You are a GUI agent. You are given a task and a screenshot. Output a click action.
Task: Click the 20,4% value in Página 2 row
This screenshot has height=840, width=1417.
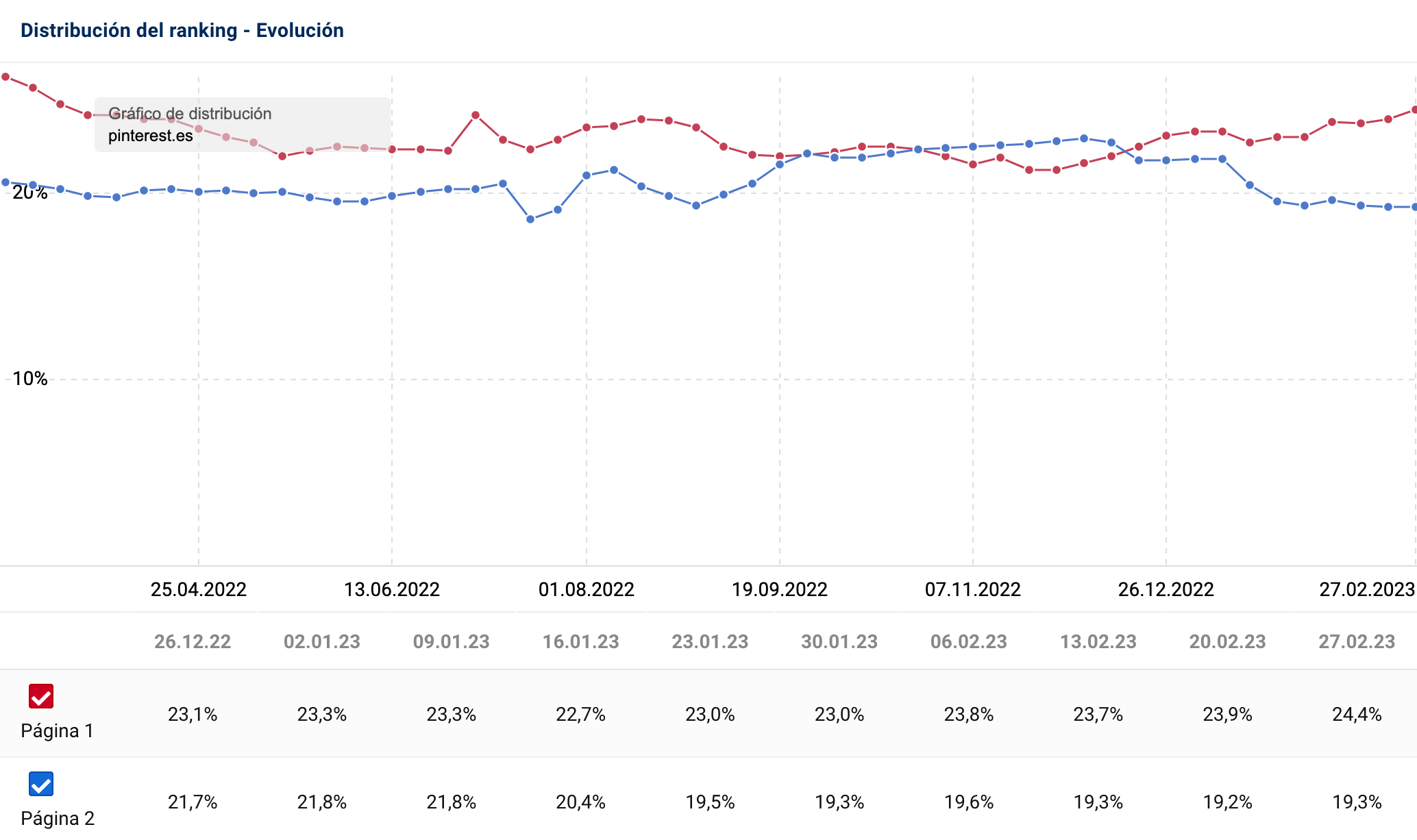[x=581, y=802]
